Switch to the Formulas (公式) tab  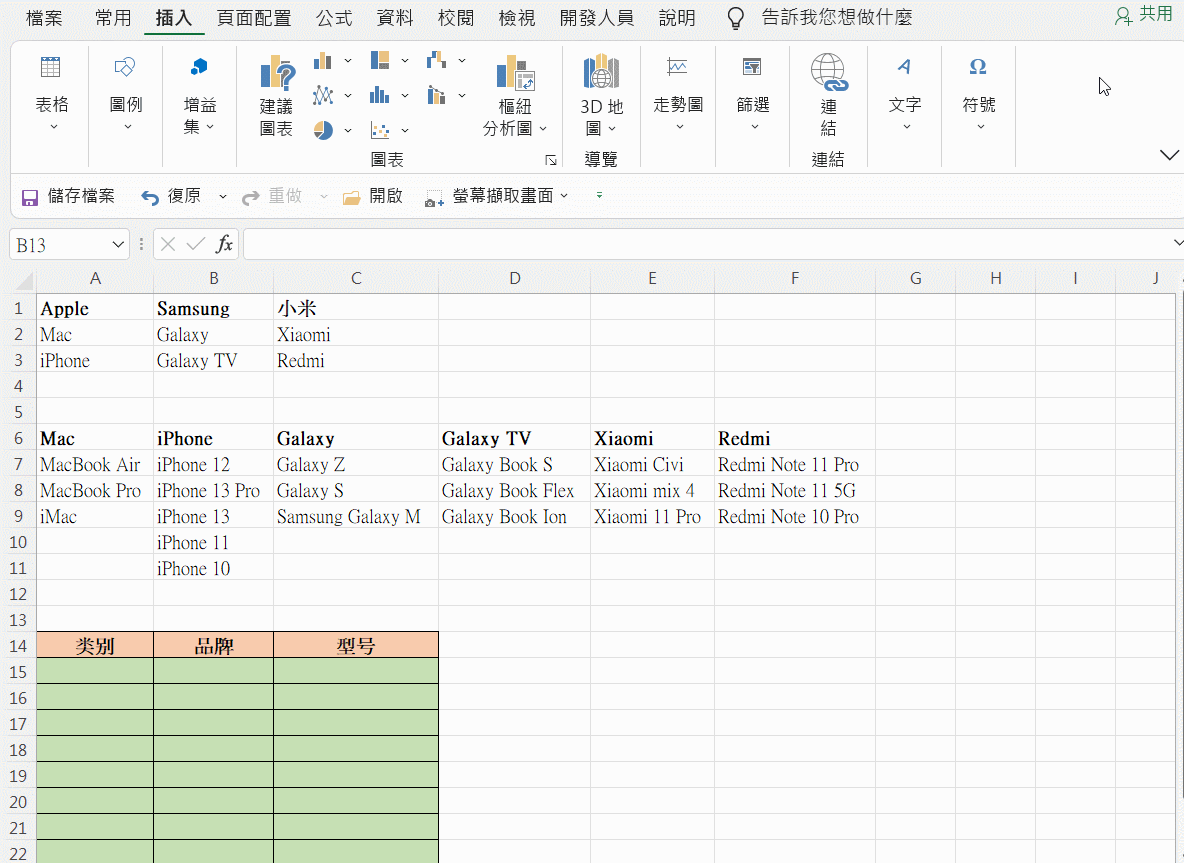tap(333, 18)
